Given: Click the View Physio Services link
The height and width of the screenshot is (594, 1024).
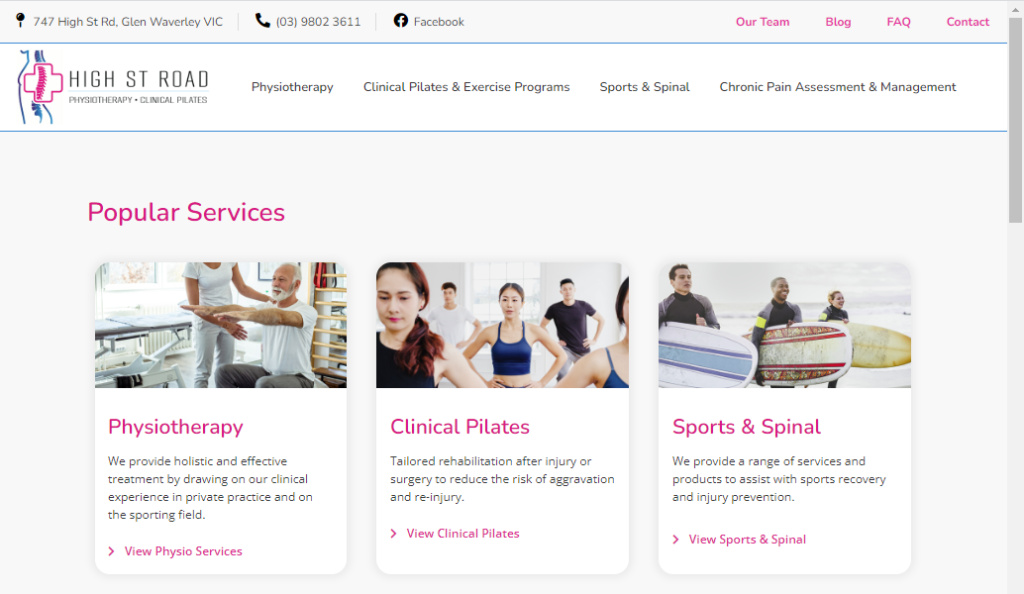Looking at the screenshot, I should pos(184,552).
